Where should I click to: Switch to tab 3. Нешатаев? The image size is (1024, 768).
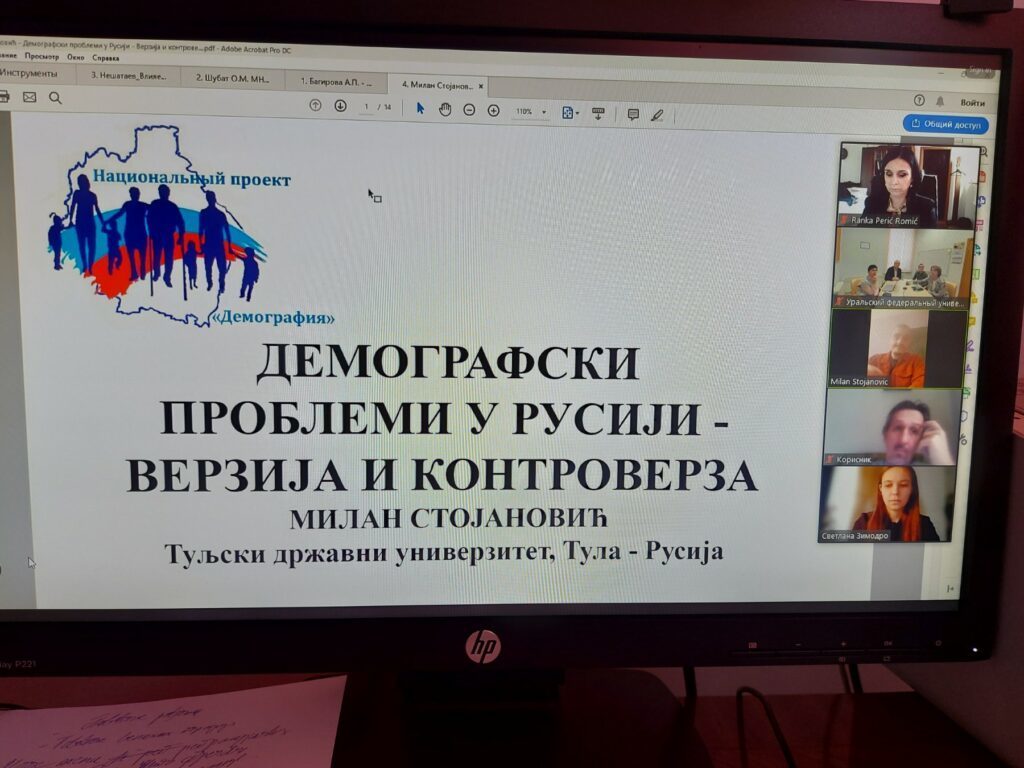point(128,75)
